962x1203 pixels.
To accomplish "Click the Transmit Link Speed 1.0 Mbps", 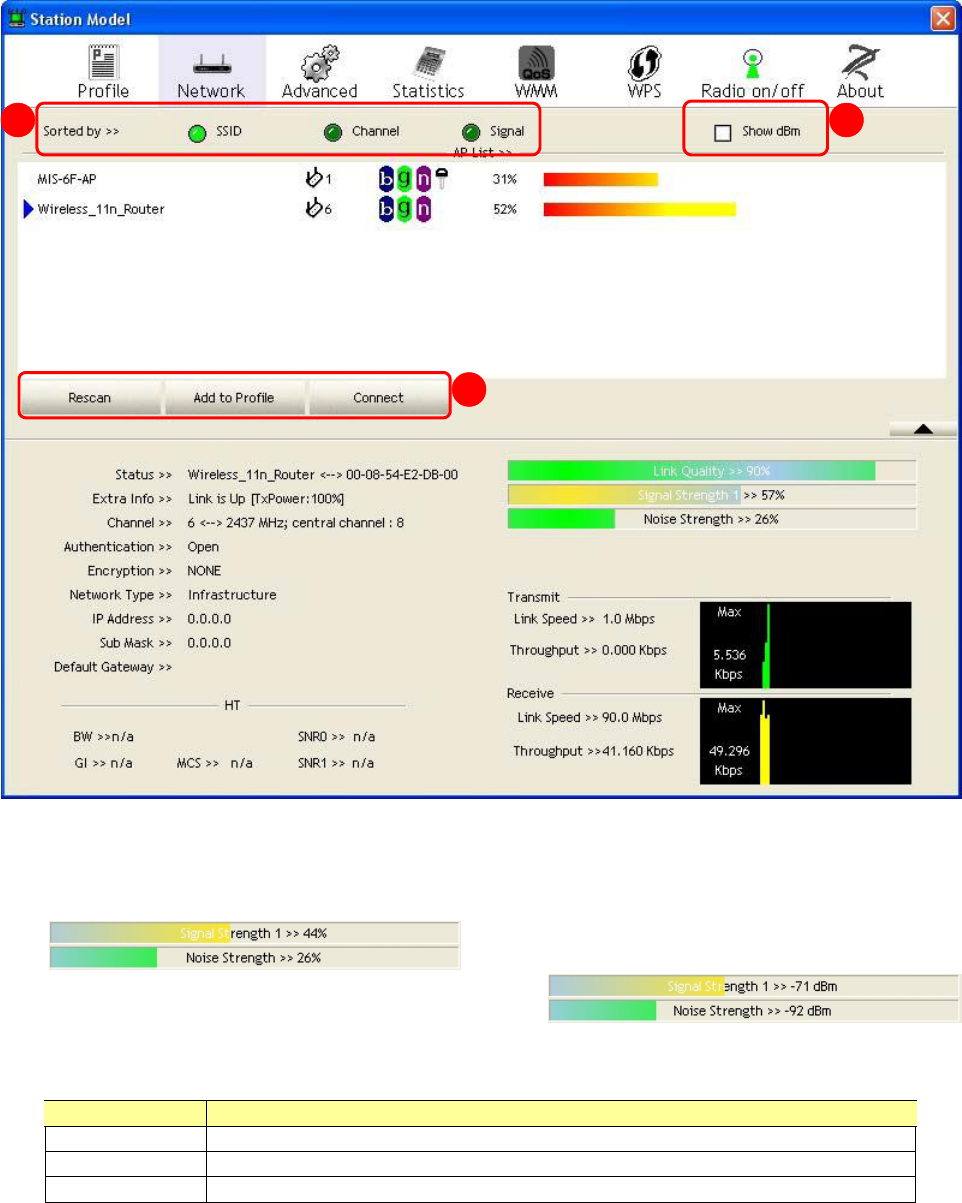I will pos(585,620).
